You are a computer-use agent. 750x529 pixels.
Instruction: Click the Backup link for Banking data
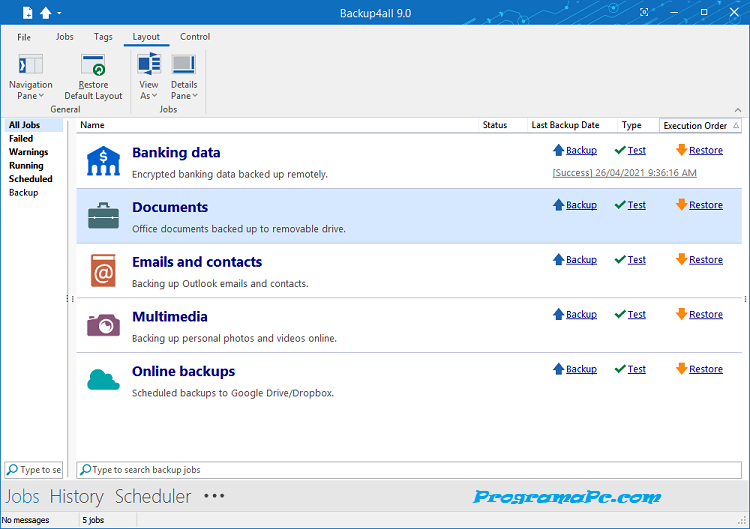tap(580, 151)
